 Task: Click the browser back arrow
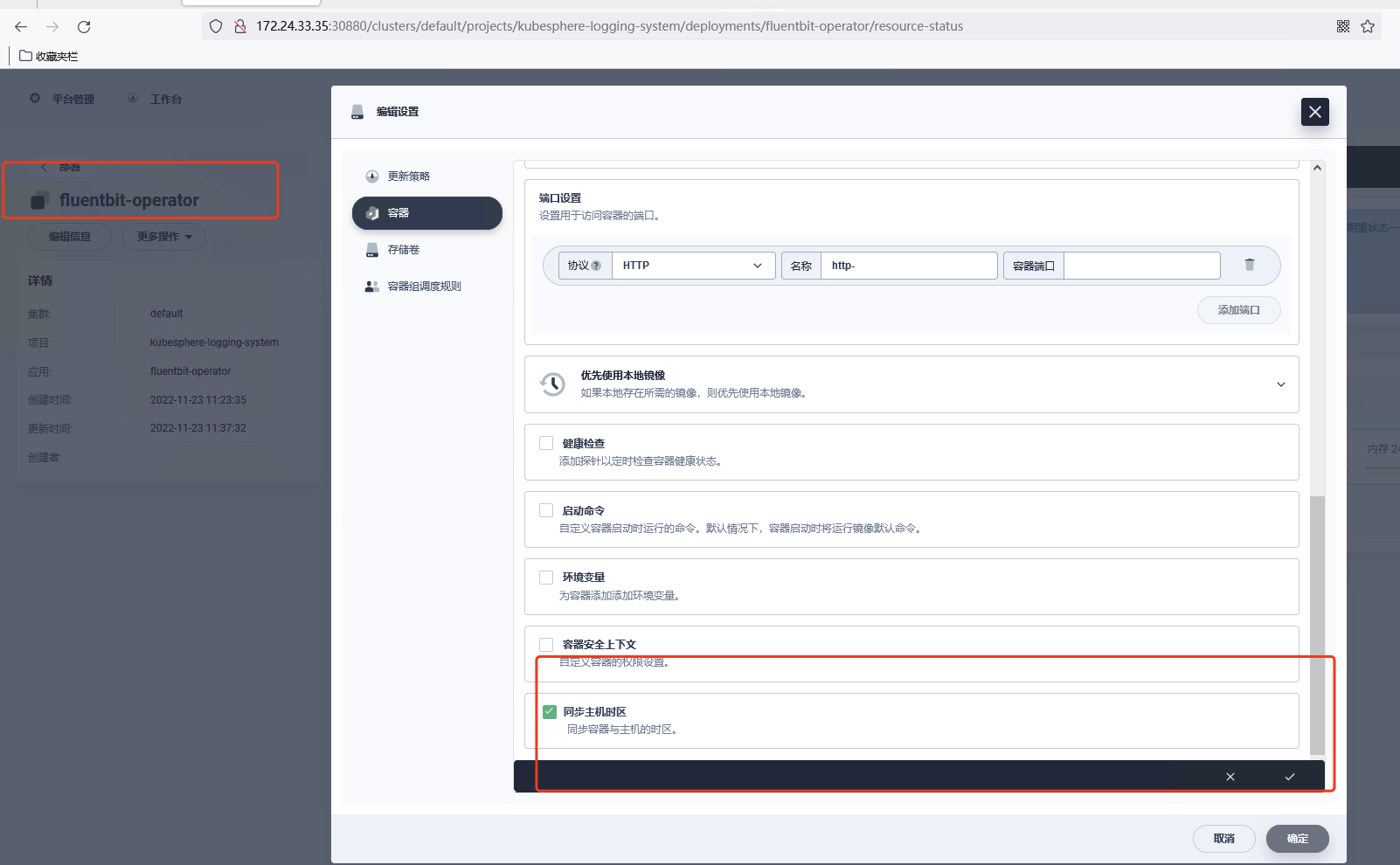20,26
